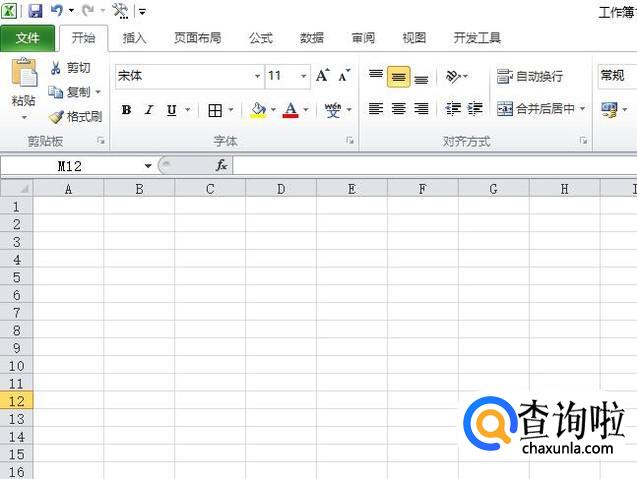Click the 格式刷 (Format Painter) button
The width and height of the screenshot is (637, 479).
click(x=75, y=117)
